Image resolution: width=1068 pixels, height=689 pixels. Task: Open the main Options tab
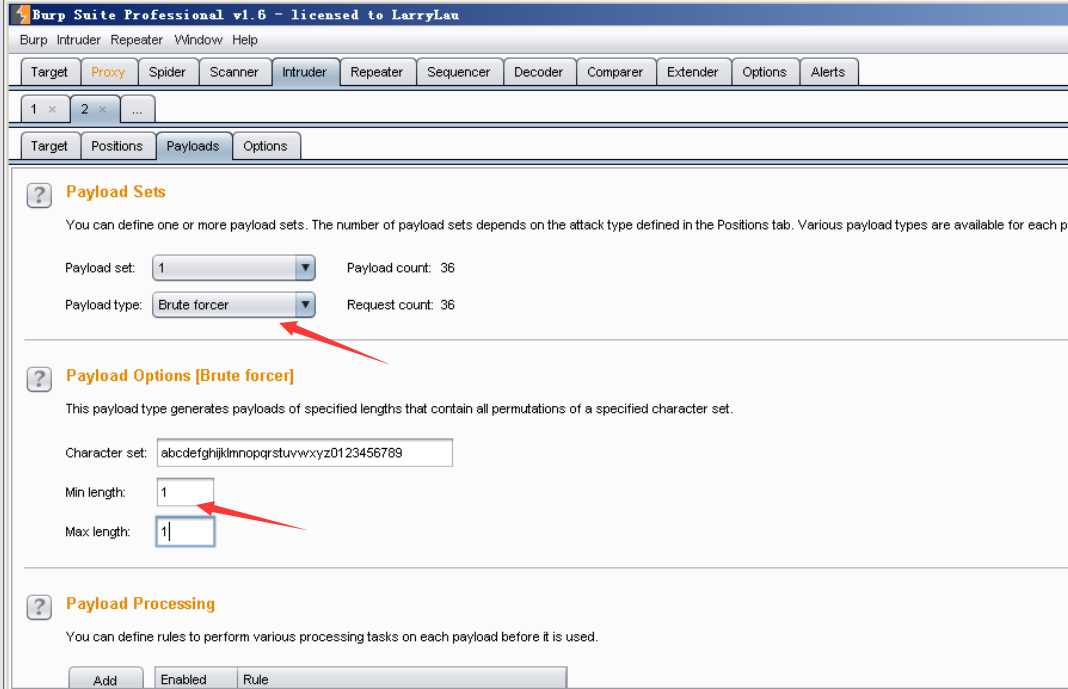[764, 72]
